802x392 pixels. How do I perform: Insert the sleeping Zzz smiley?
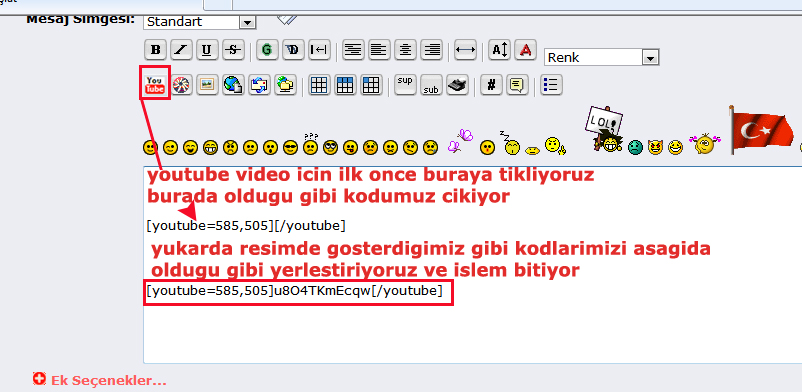point(511,143)
